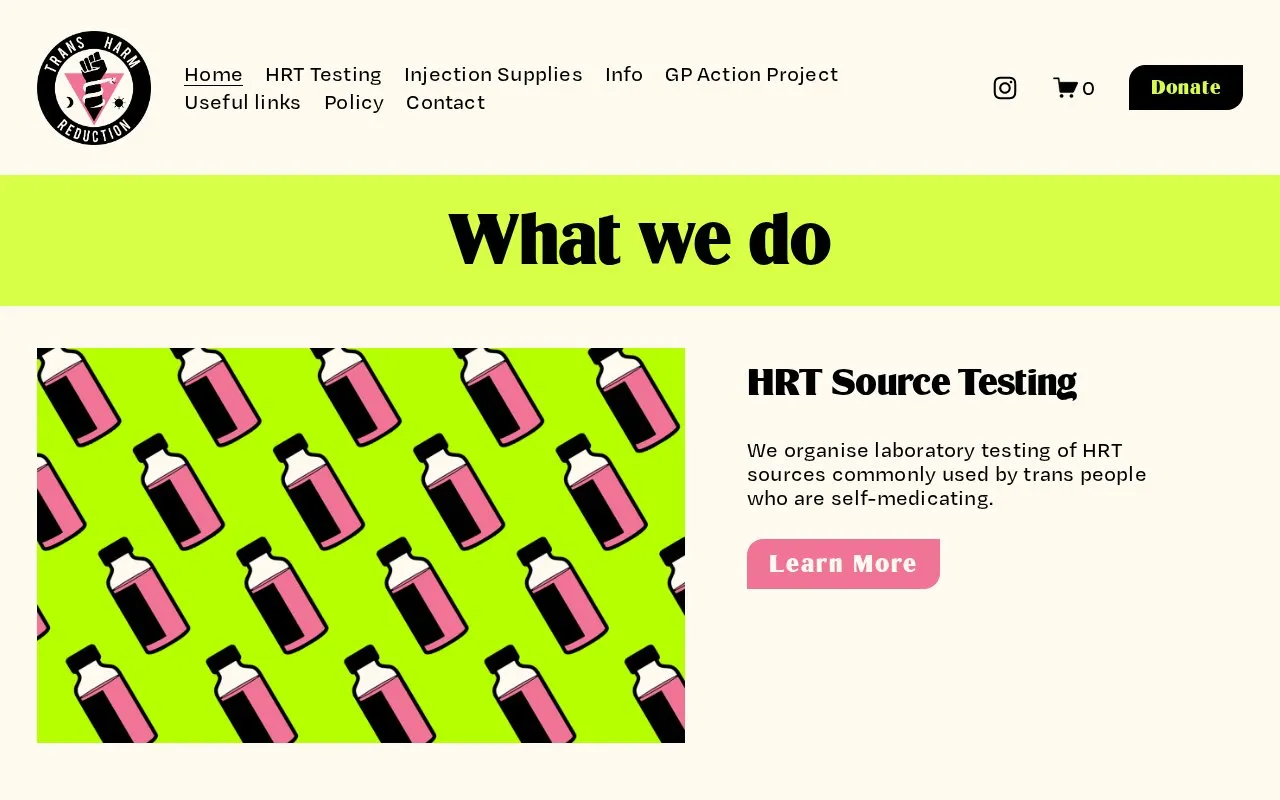Viewport: 1280px width, 800px height.
Task: Open the HRT Testing page
Action: click(323, 75)
